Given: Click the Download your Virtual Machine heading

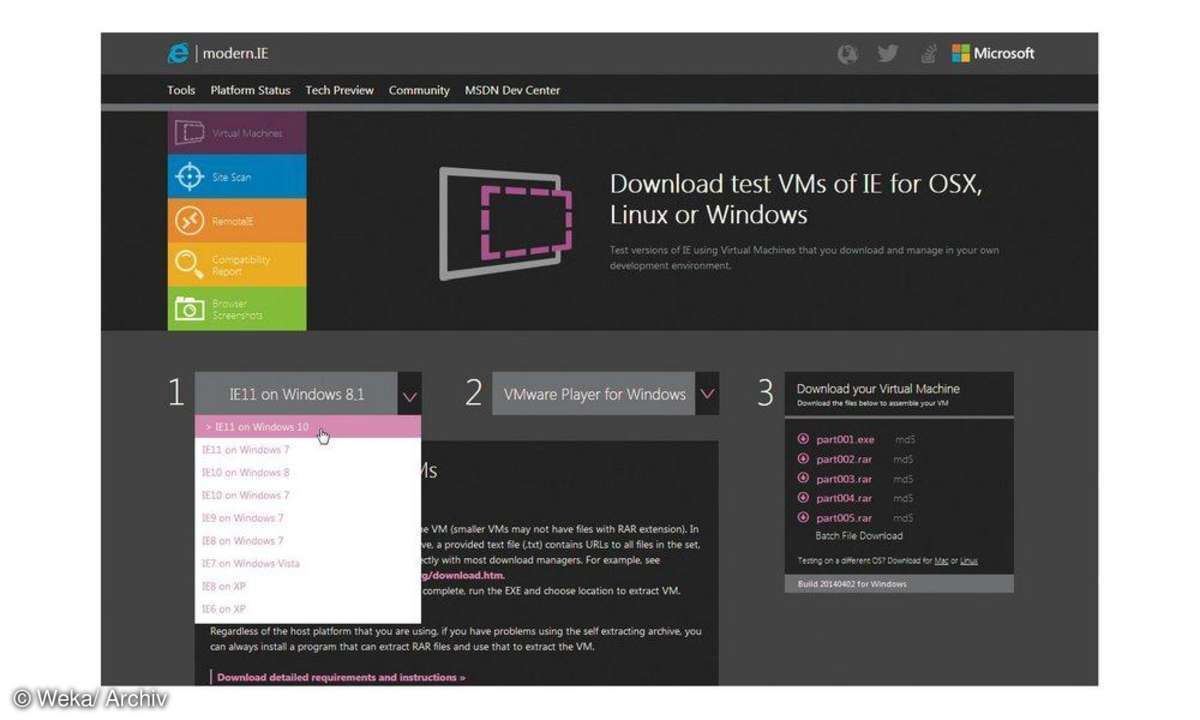Looking at the screenshot, I should [x=878, y=389].
